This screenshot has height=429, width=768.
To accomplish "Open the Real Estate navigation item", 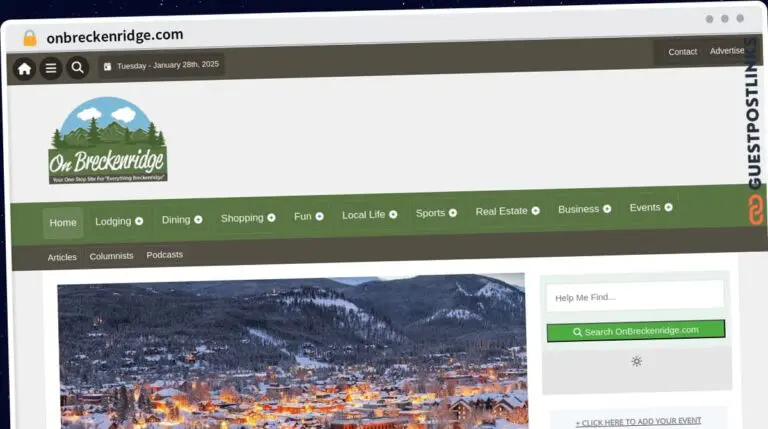I will point(501,212).
